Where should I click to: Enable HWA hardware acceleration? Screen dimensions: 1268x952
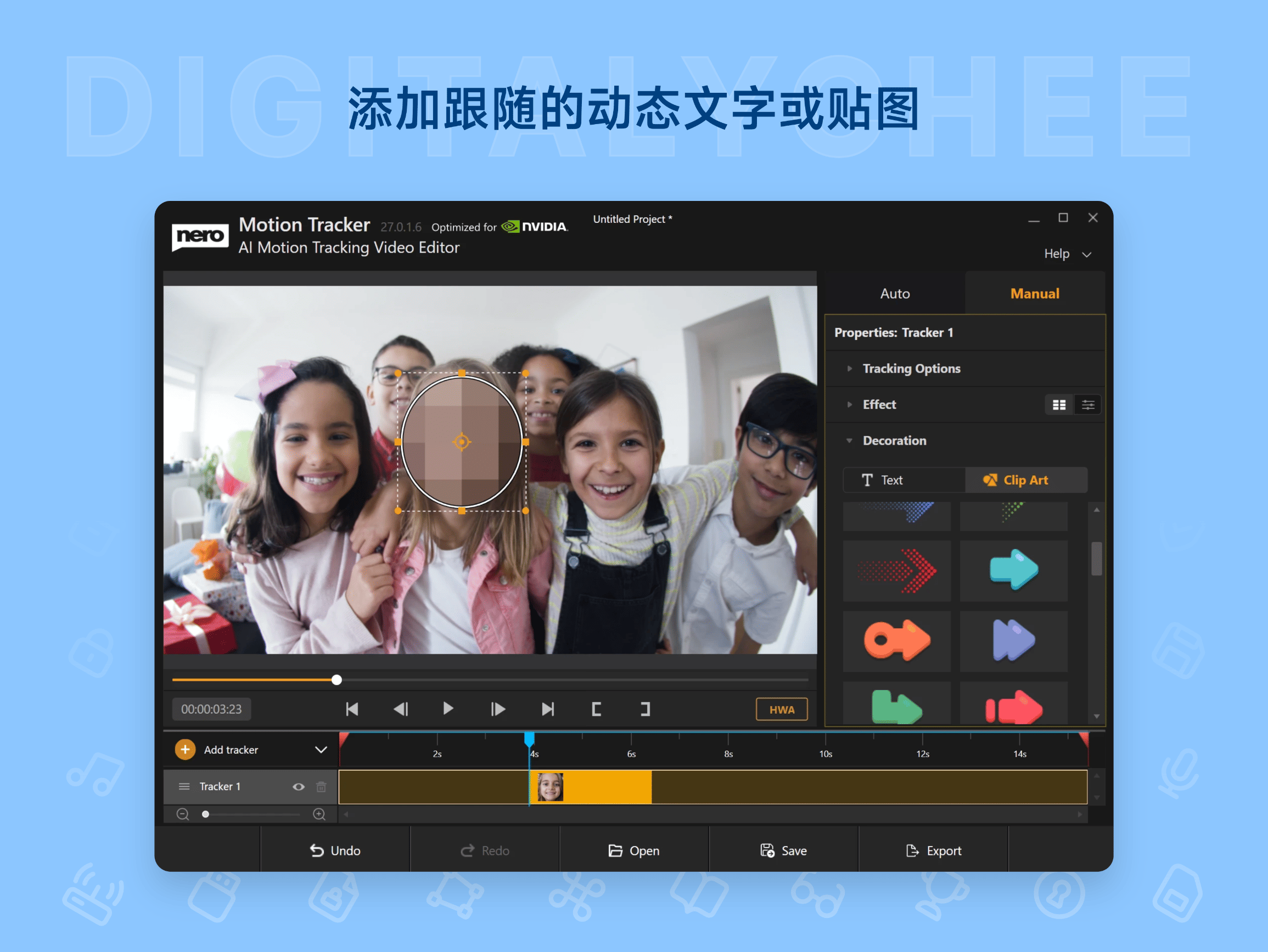[781, 709]
